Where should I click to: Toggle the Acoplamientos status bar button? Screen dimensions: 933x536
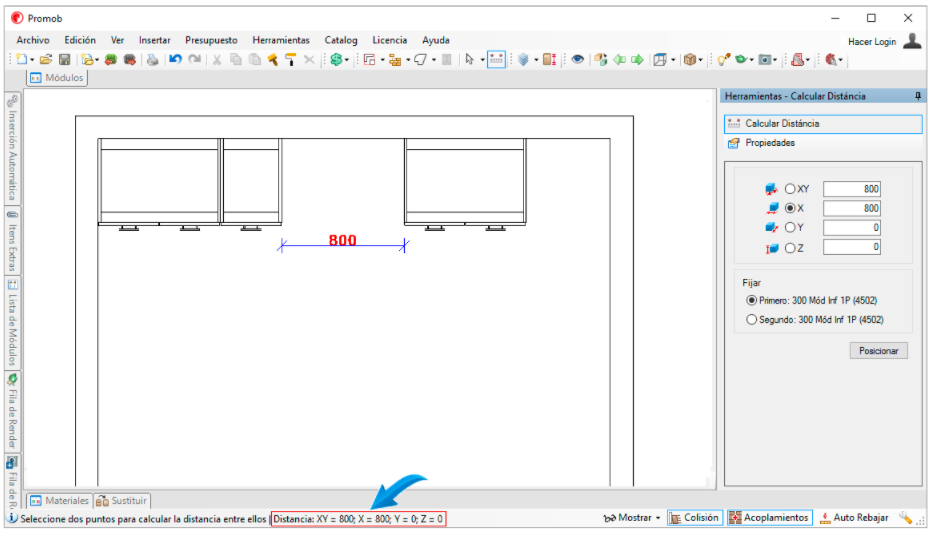pos(769,518)
